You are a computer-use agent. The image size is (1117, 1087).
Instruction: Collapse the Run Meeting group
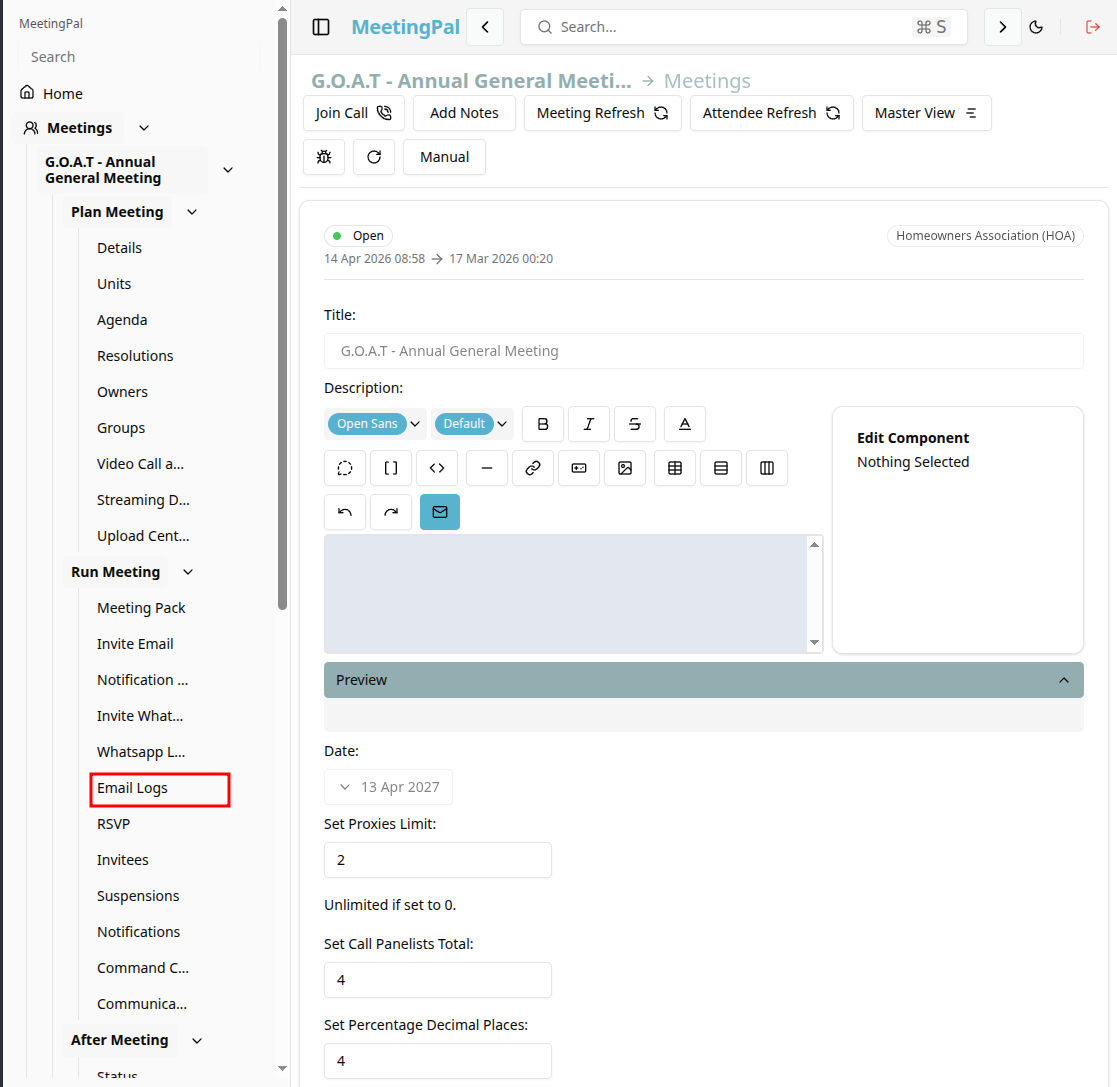click(x=188, y=572)
